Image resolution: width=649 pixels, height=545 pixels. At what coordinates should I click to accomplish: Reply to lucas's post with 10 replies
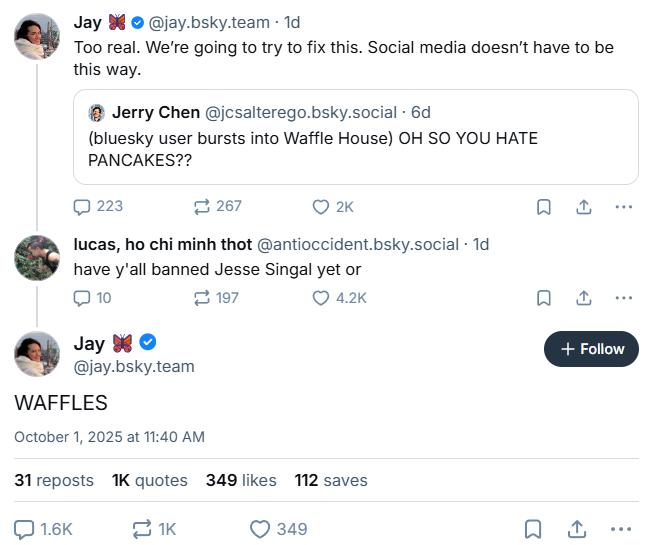click(83, 297)
